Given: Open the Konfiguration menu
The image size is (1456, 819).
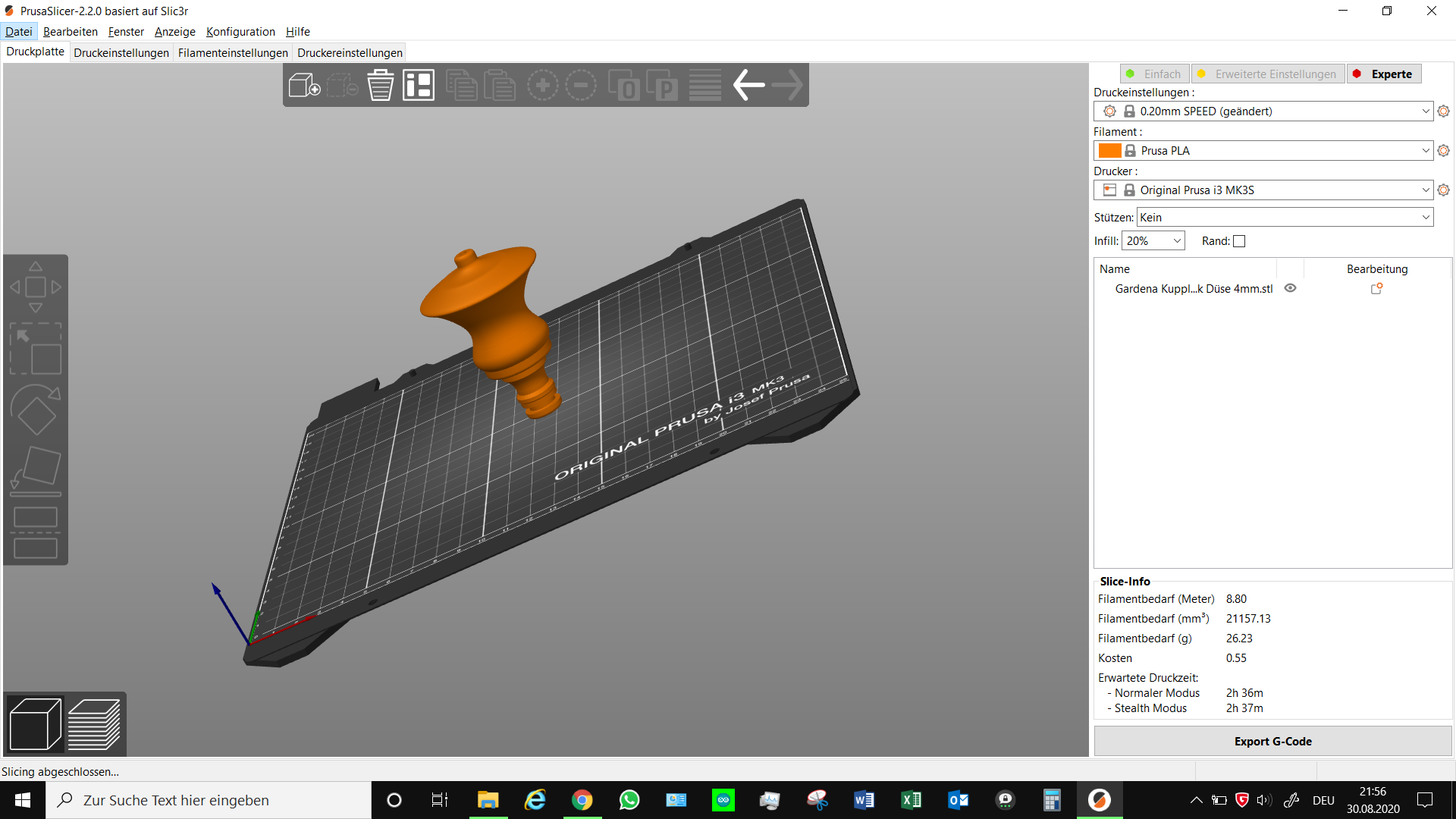Looking at the screenshot, I should [240, 31].
